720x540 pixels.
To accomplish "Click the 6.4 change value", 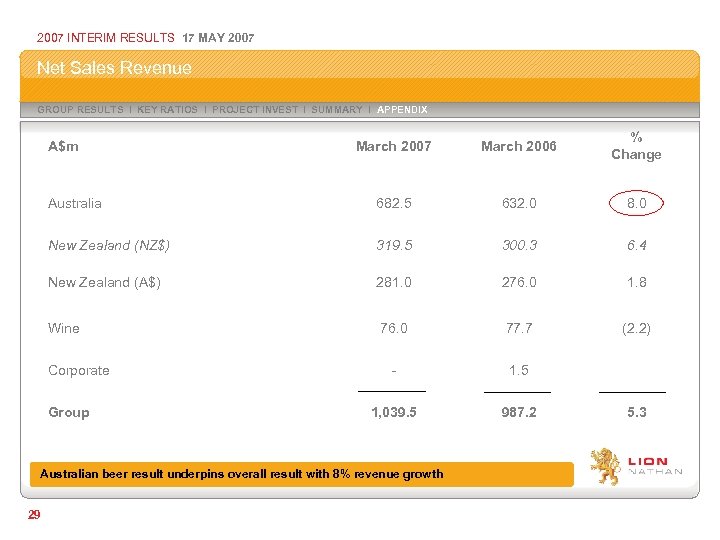I will coord(637,245).
